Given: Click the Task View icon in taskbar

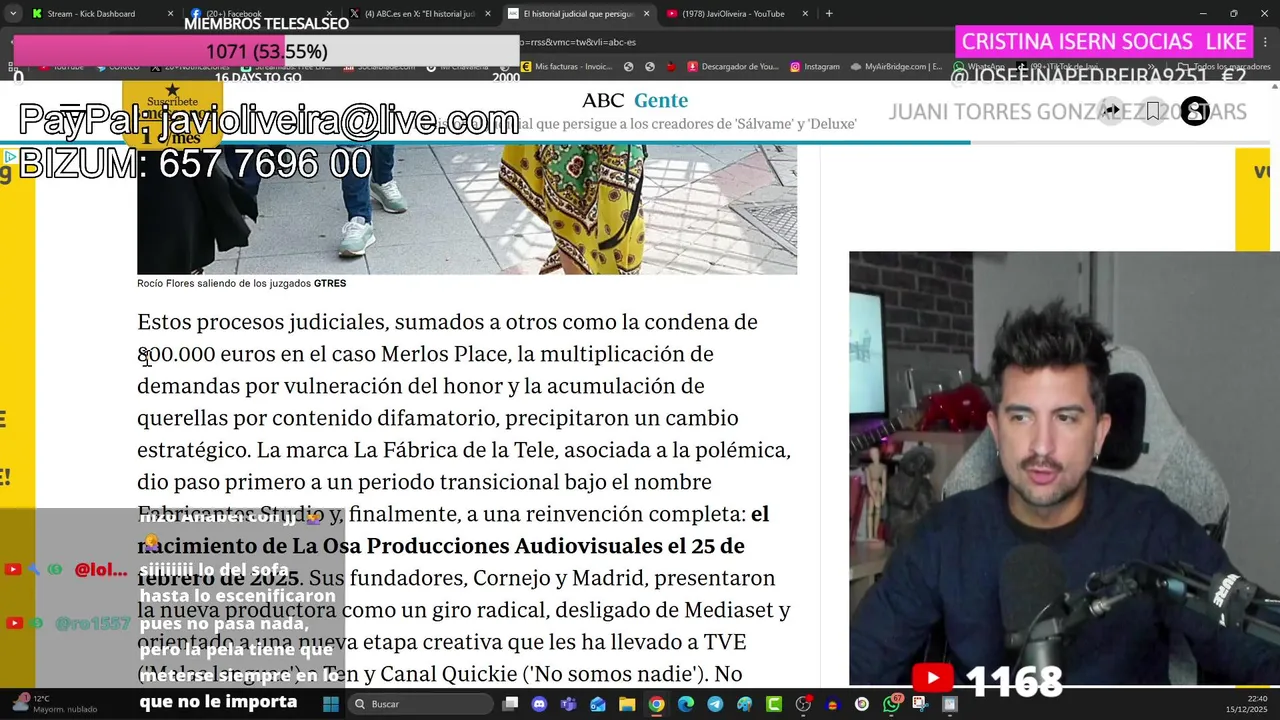Looking at the screenshot, I should [510, 704].
